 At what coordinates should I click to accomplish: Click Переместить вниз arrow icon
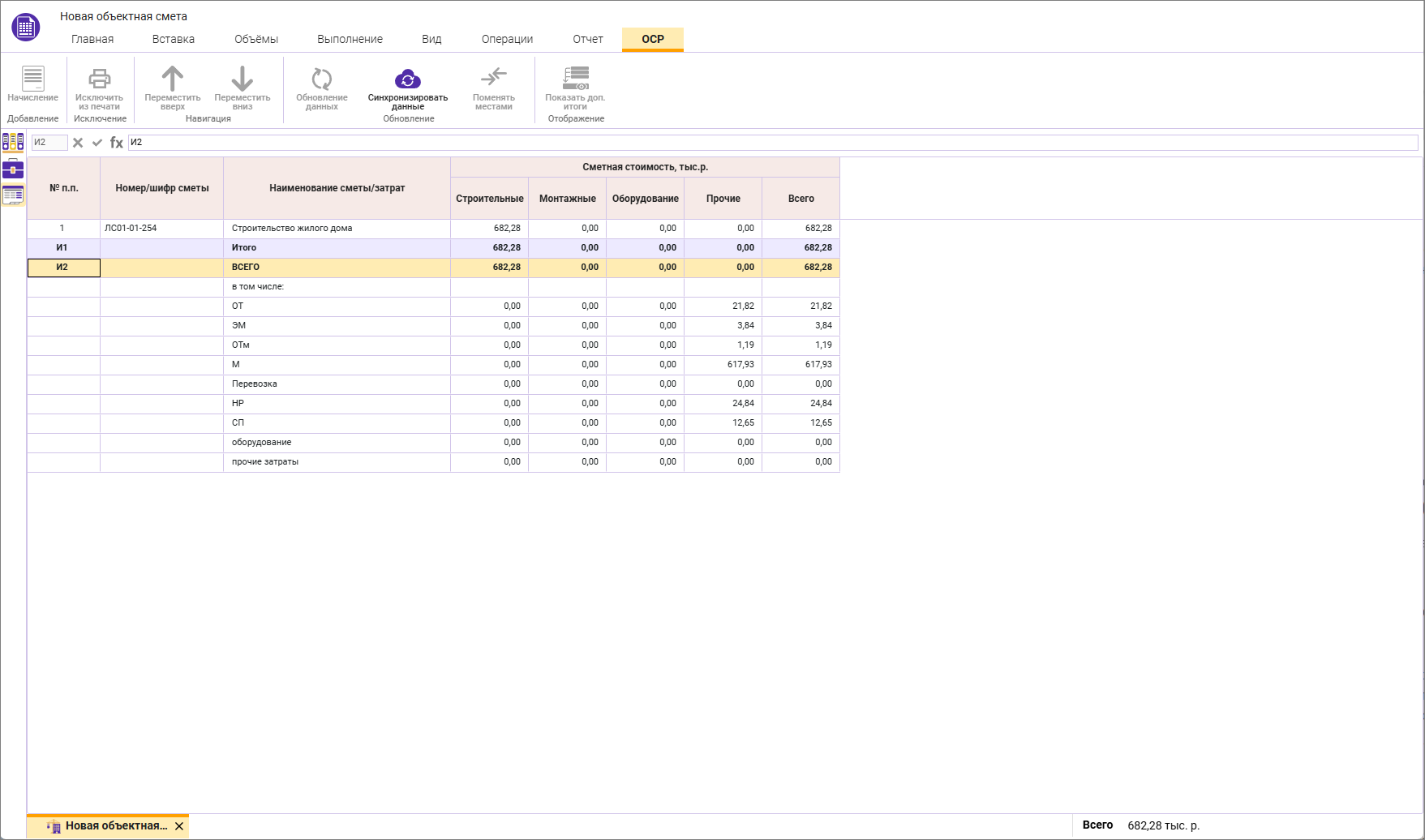click(x=242, y=79)
